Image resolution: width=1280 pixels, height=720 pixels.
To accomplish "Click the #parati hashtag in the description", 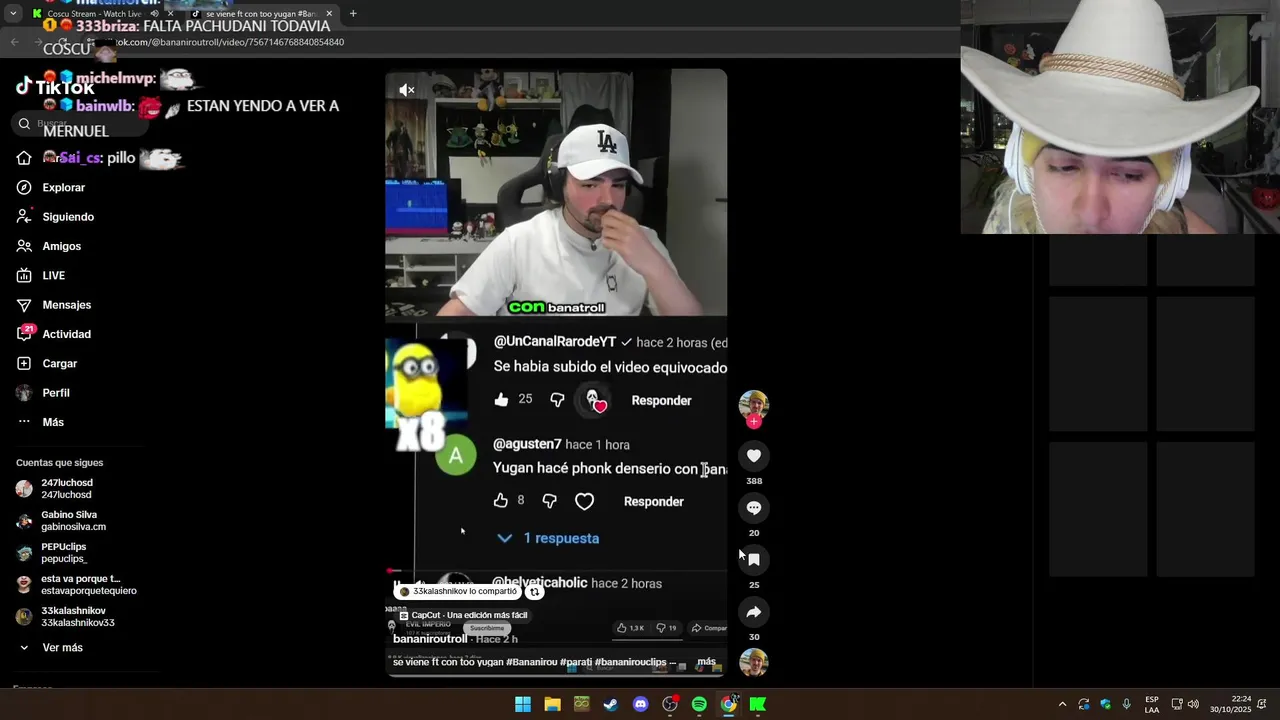I will (x=576, y=662).
